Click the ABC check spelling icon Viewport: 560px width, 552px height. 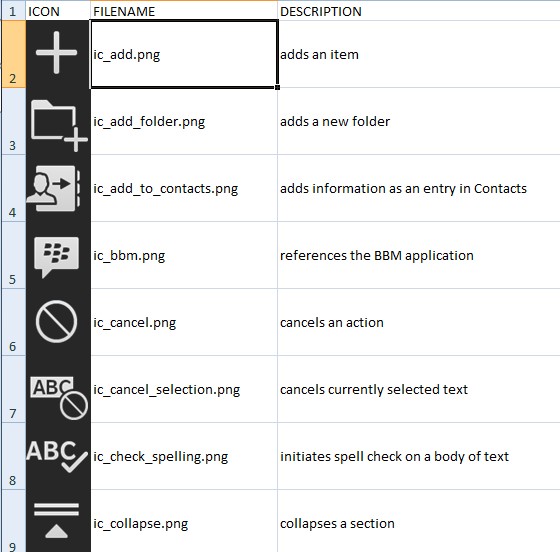click(x=57, y=456)
